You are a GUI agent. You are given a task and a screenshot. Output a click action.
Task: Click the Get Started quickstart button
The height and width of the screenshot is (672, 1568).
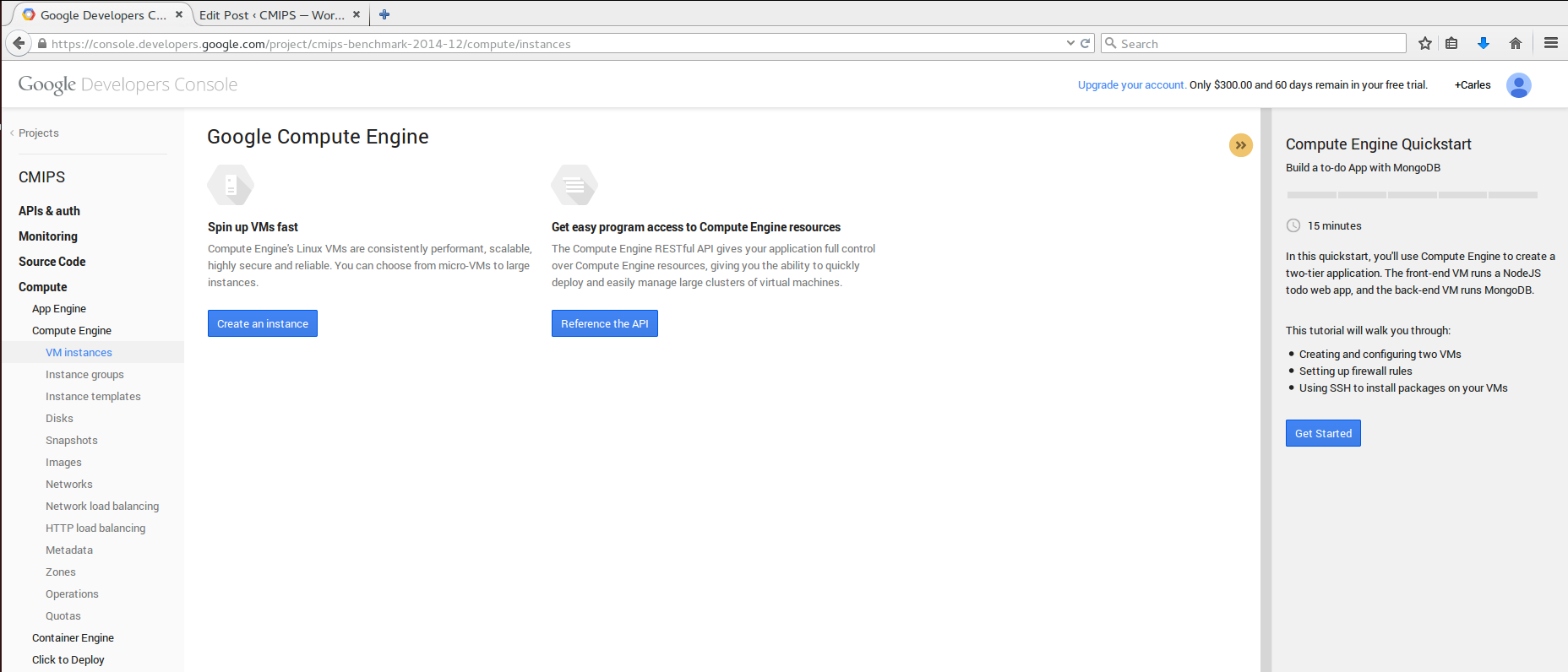(x=1323, y=433)
